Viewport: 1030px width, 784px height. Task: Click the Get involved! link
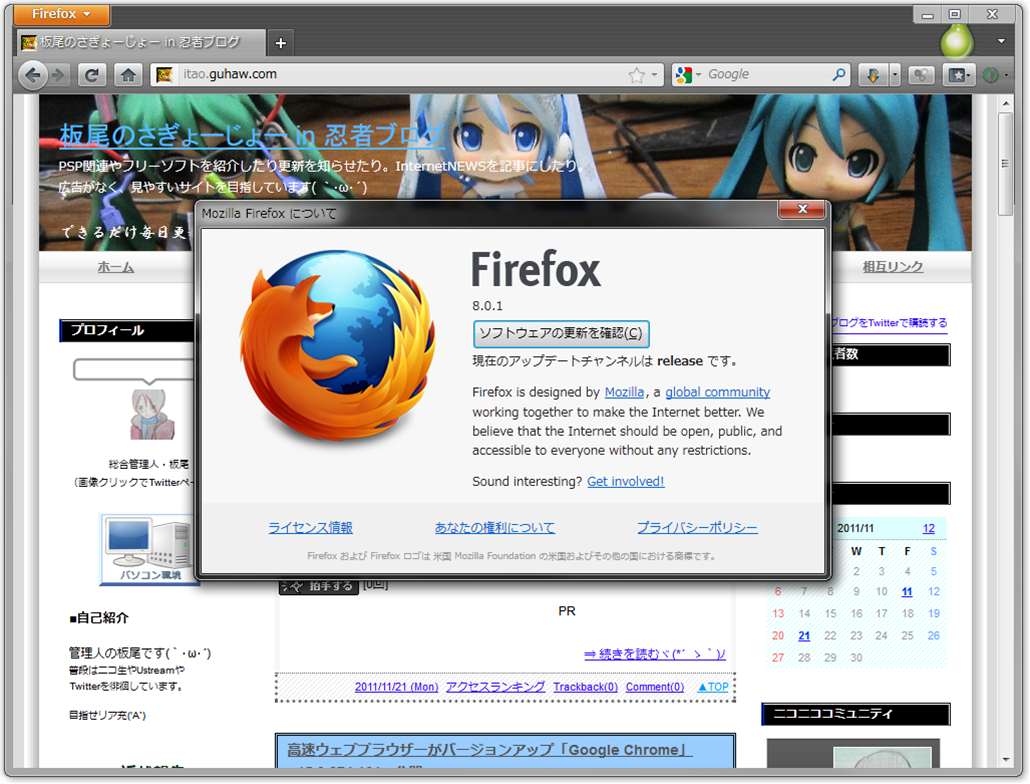[625, 481]
